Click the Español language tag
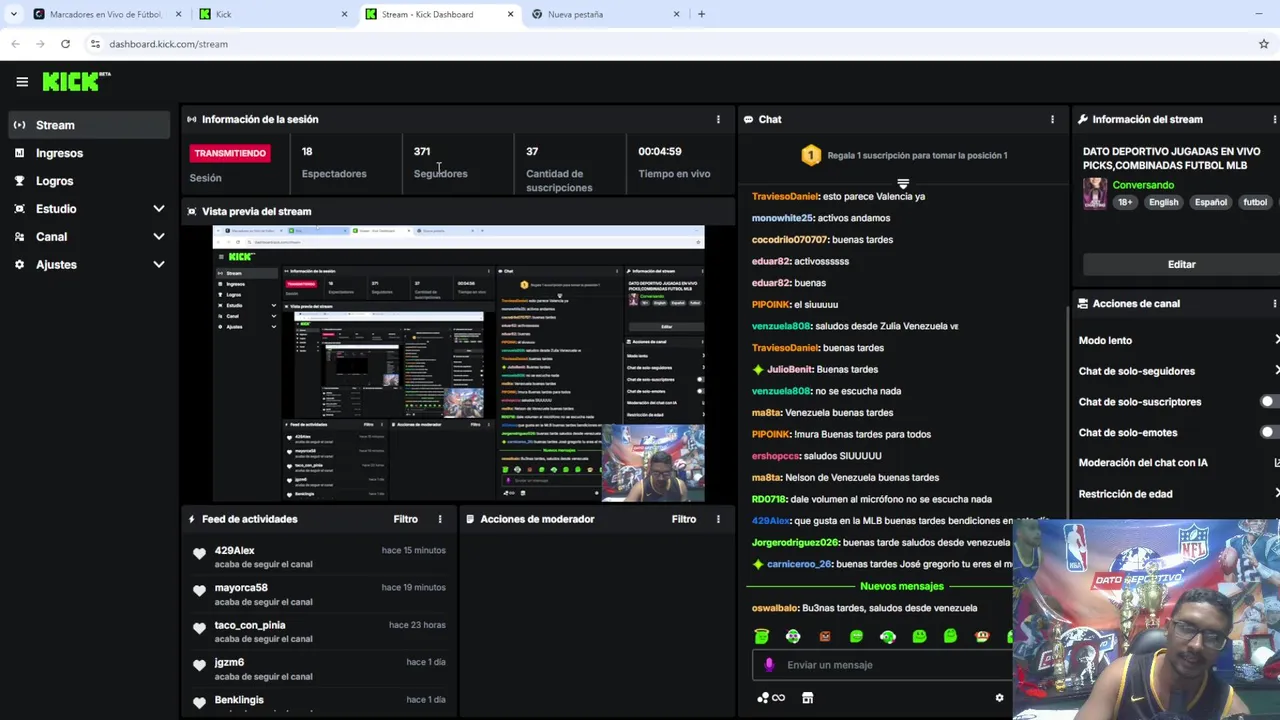1280x720 pixels. coord(1210,202)
